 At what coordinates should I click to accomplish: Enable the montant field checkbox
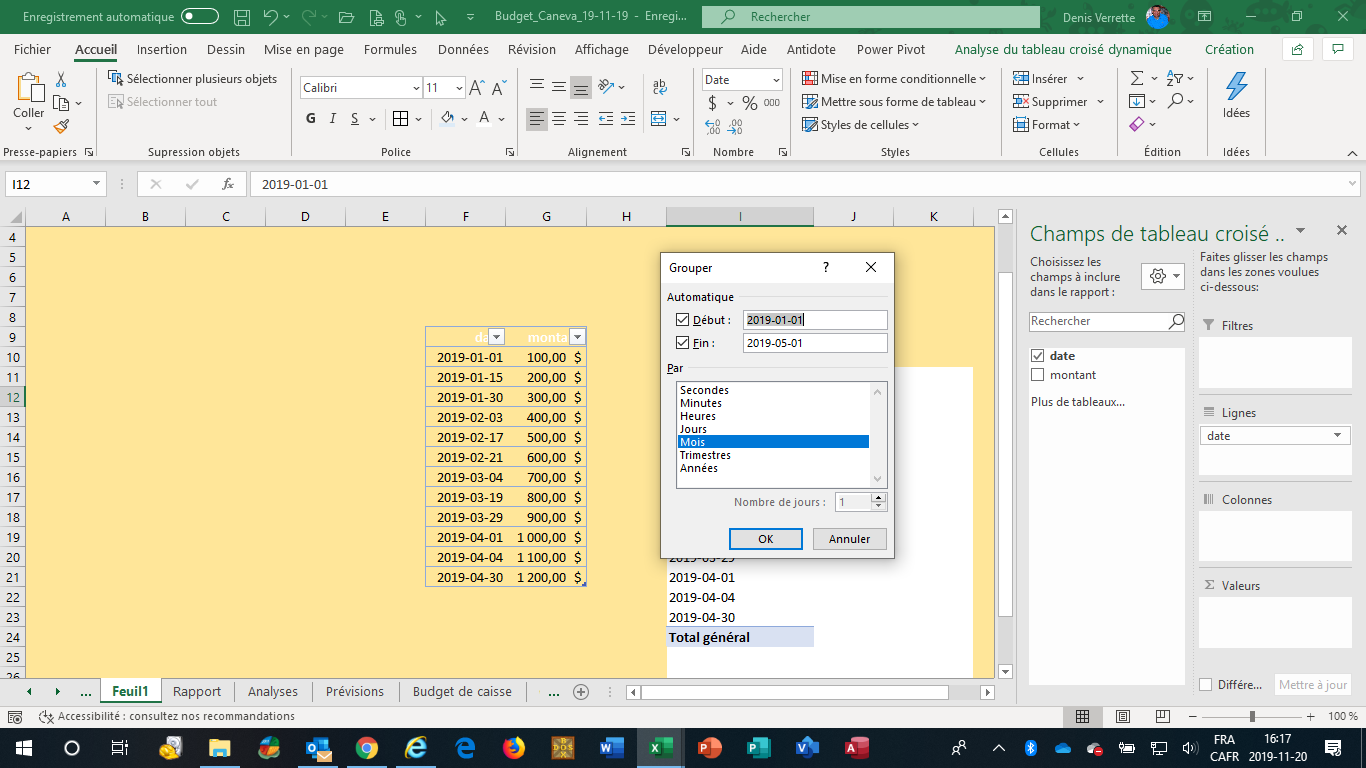point(1037,375)
